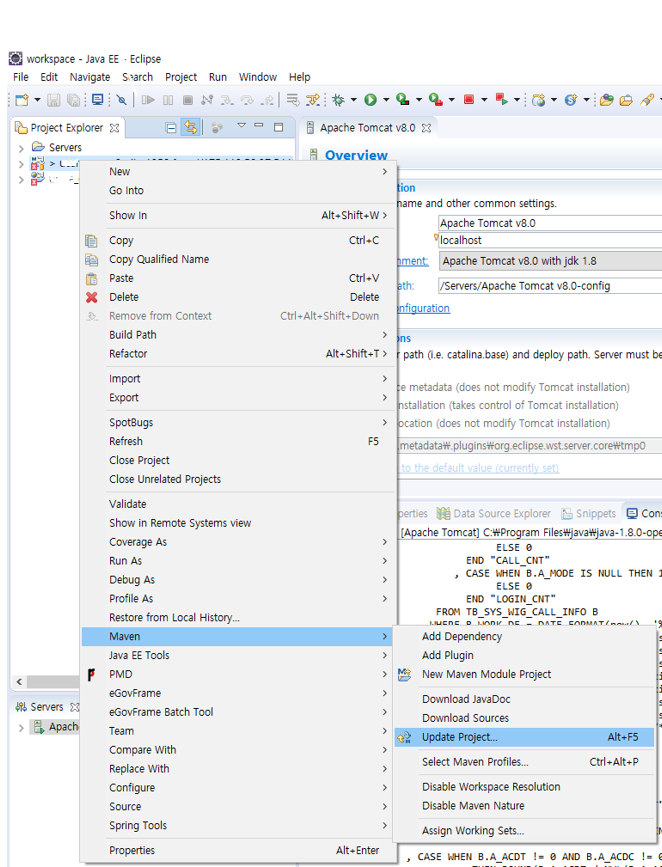Image resolution: width=662 pixels, height=867 pixels.
Task: Expand the New submenu in context menu
Action: pos(239,171)
